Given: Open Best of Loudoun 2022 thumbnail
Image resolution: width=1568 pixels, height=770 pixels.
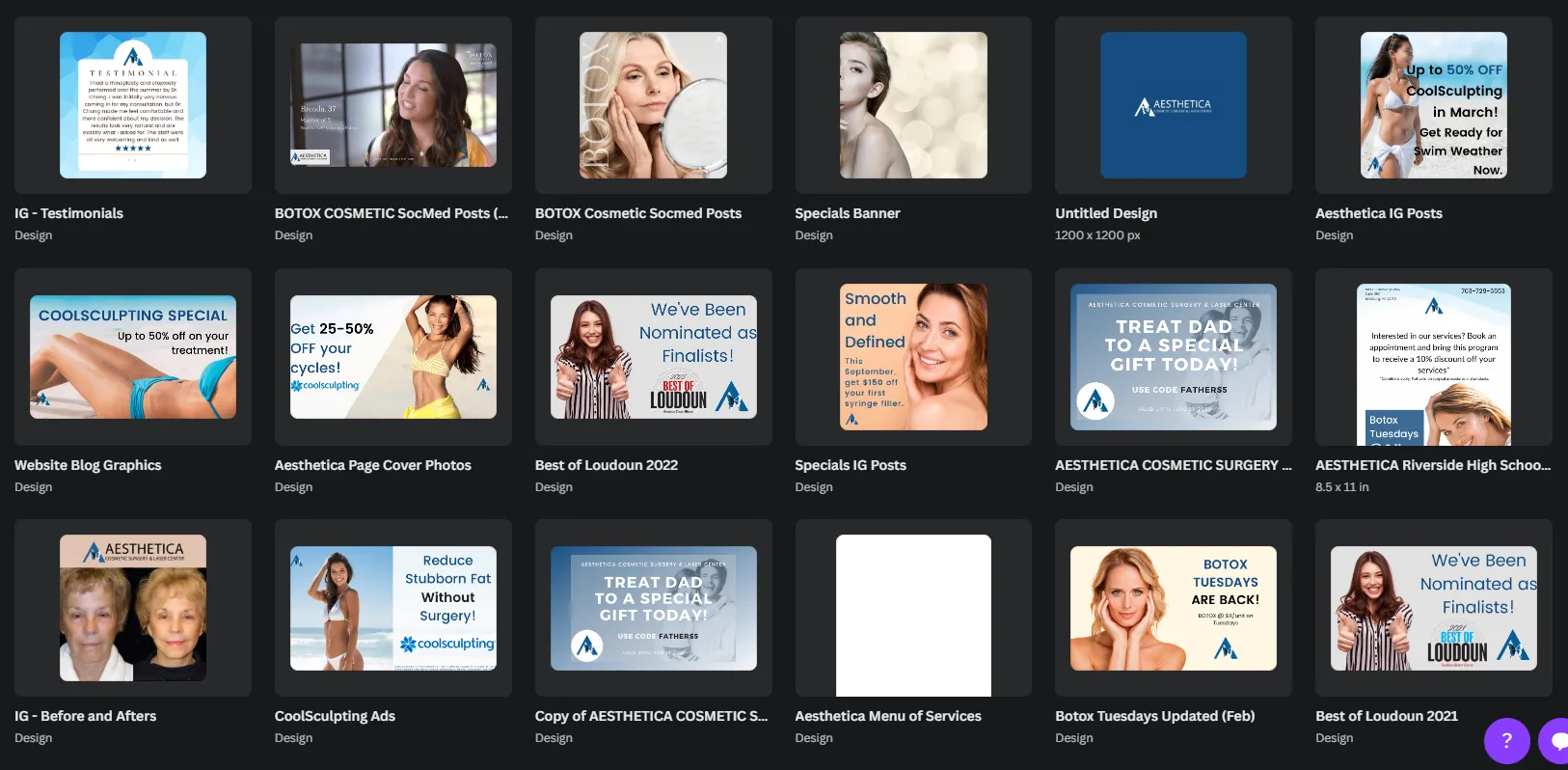Looking at the screenshot, I should click(653, 357).
